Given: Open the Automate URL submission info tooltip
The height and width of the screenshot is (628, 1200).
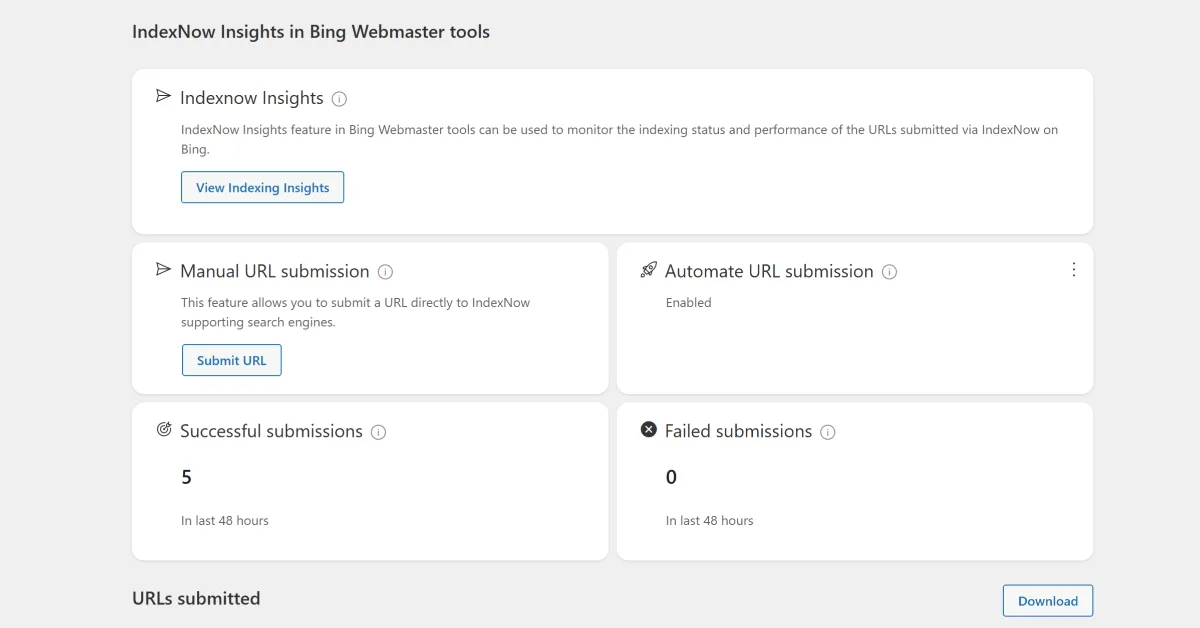Looking at the screenshot, I should pos(889,271).
